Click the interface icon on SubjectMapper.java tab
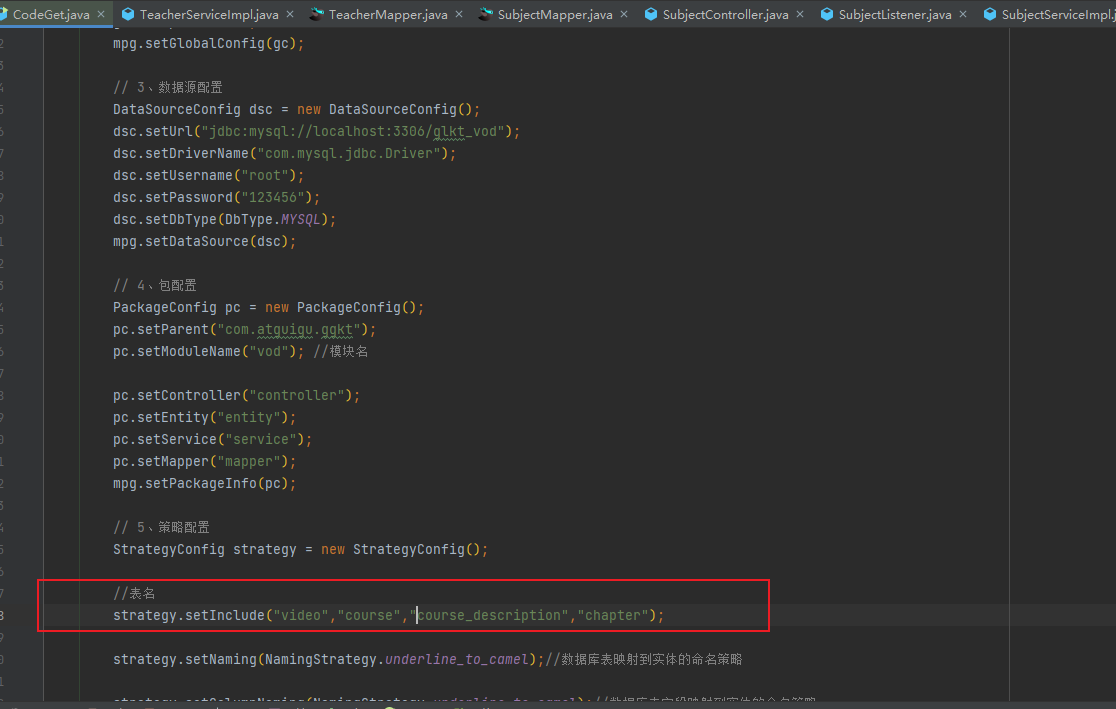Screen dimensions: 1116x709 click(x=486, y=15)
